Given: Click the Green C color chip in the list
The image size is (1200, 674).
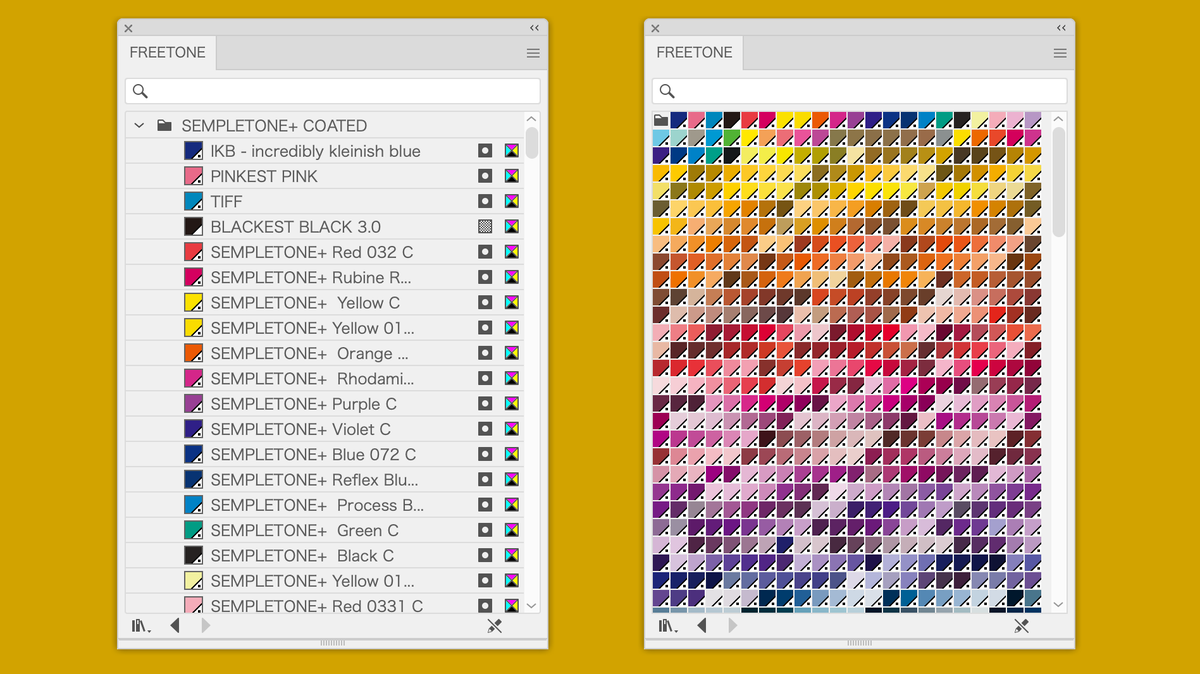Looking at the screenshot, I should pos(194,530).
